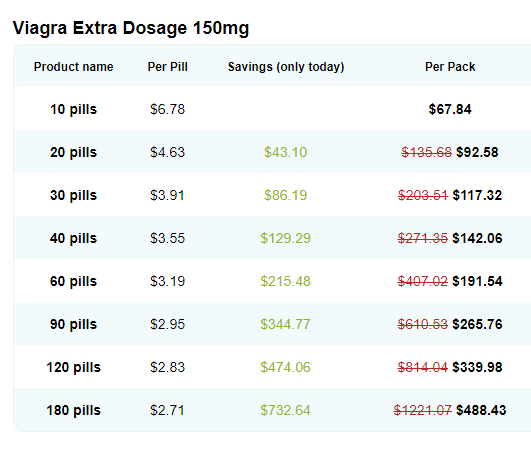531x453 pixels.
Task: Select the 120 pills product name
Action: click(x=73, y=367)
